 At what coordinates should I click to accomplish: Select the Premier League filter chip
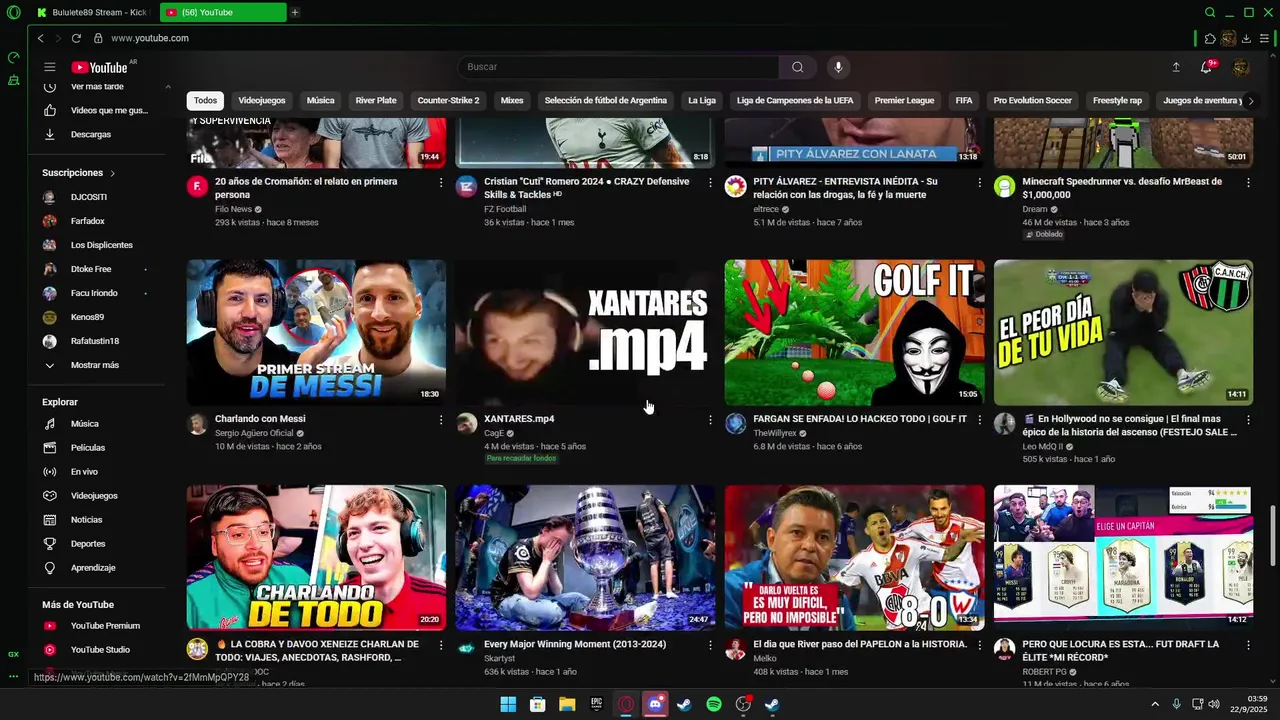(x=904, y=100)
